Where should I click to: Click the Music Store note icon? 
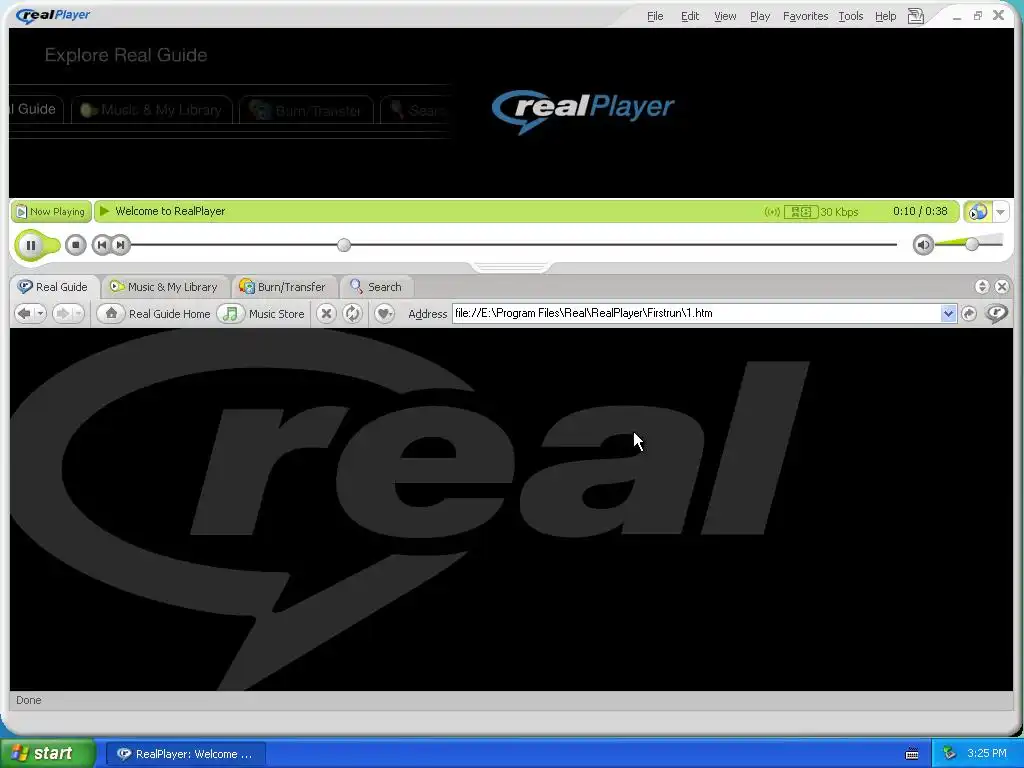(x=230, y=313)
